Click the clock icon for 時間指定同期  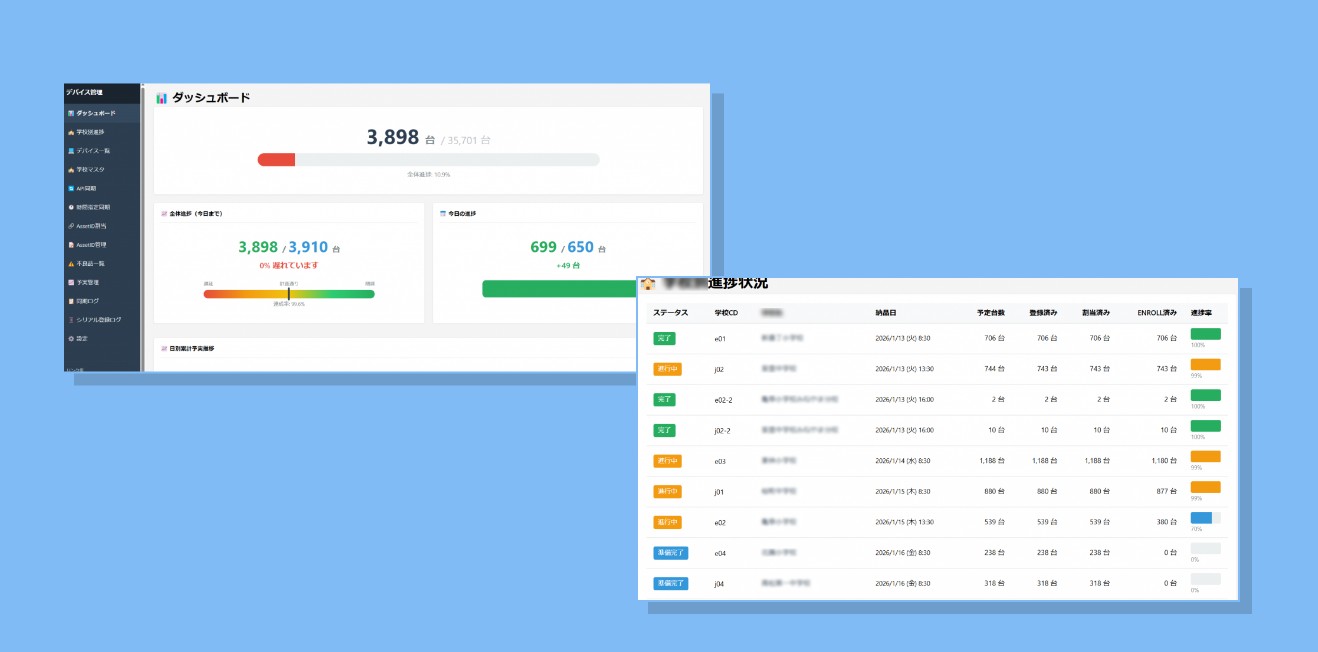click(x=71, y=207)
